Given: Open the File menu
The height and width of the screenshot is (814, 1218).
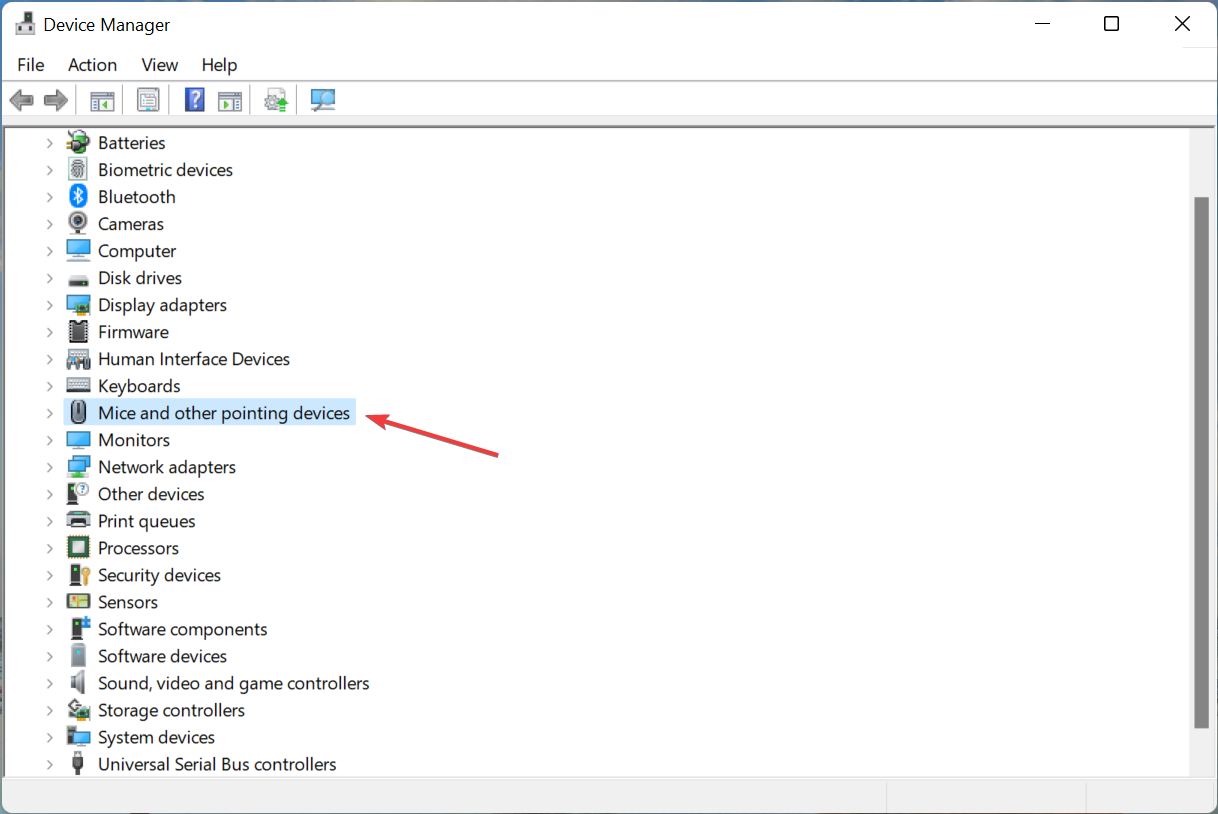Looking at the screenshot, I should coord(31,64).
